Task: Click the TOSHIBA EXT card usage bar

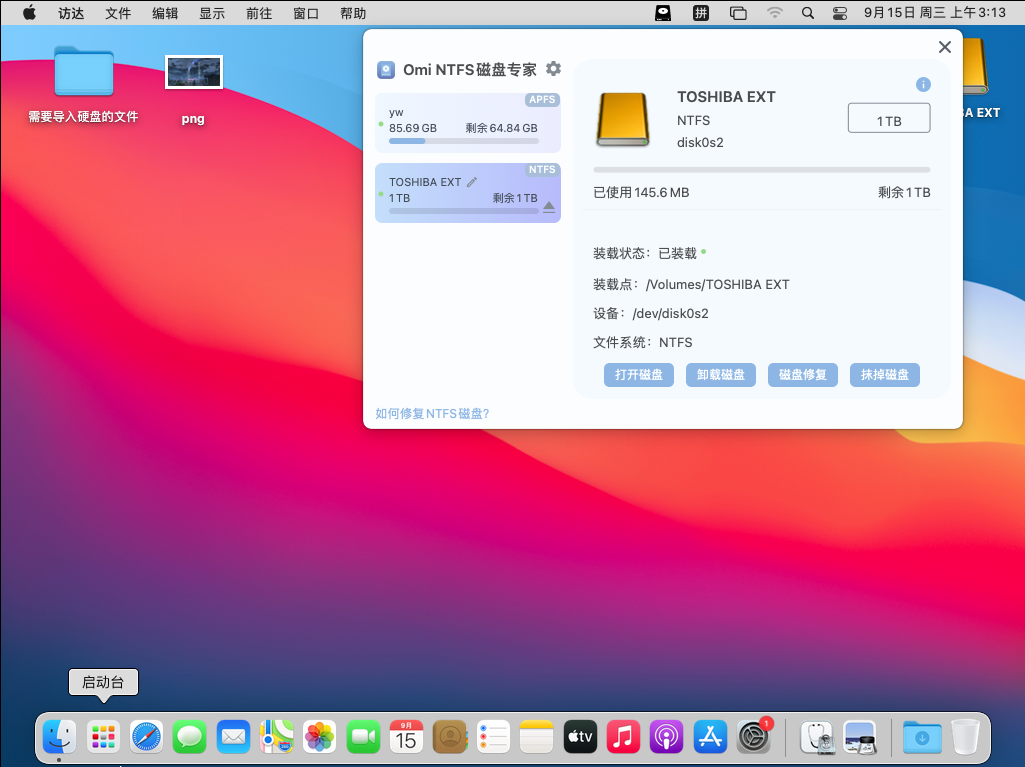Action: pos(463,211)
